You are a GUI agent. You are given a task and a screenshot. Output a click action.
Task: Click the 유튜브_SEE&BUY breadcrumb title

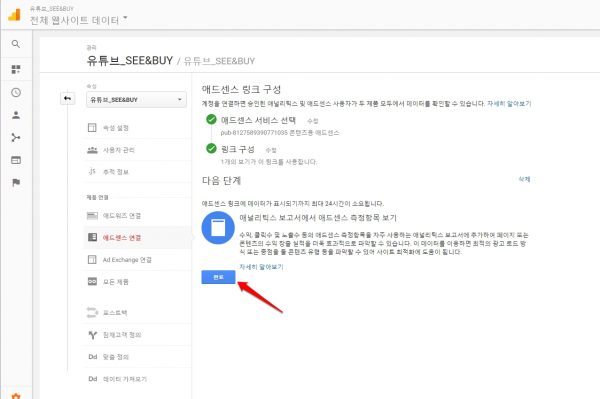tap(130, 60)
